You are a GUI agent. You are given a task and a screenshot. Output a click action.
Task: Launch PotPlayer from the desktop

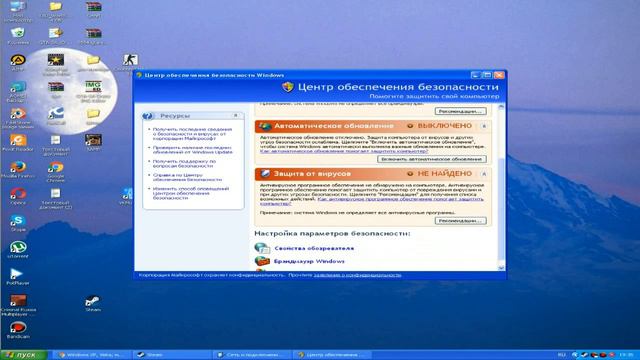coord(17,274)
